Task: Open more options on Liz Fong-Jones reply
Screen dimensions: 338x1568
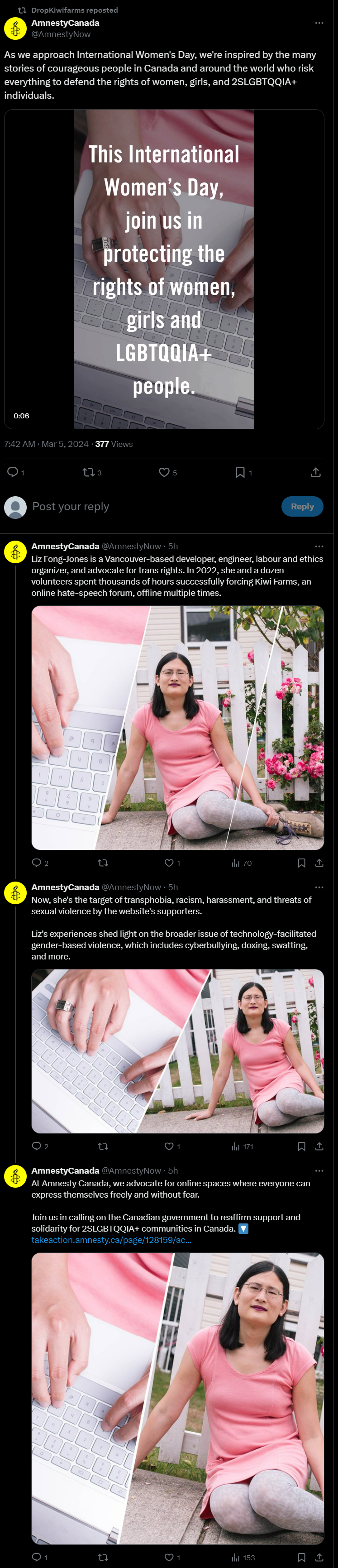Action: tap(319, 547)
